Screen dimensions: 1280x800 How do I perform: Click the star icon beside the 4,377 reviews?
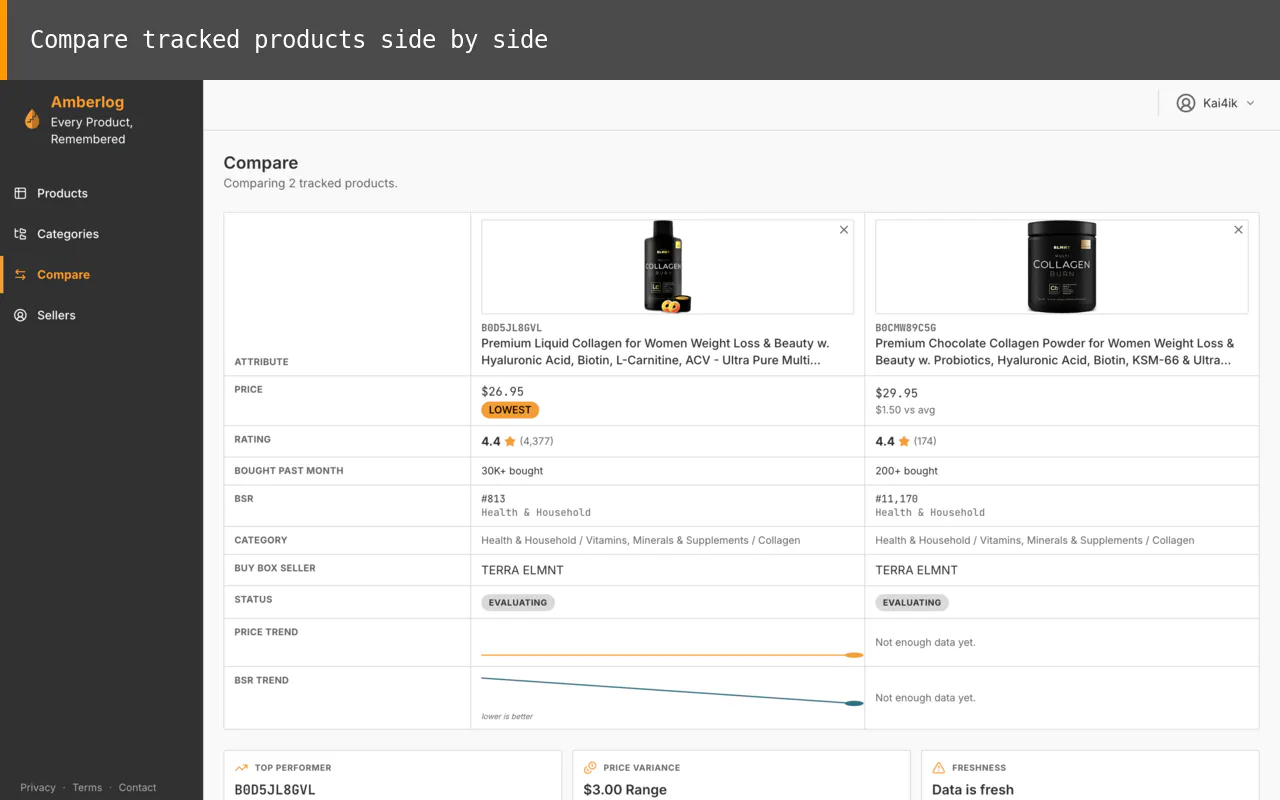tap(510, 441)
